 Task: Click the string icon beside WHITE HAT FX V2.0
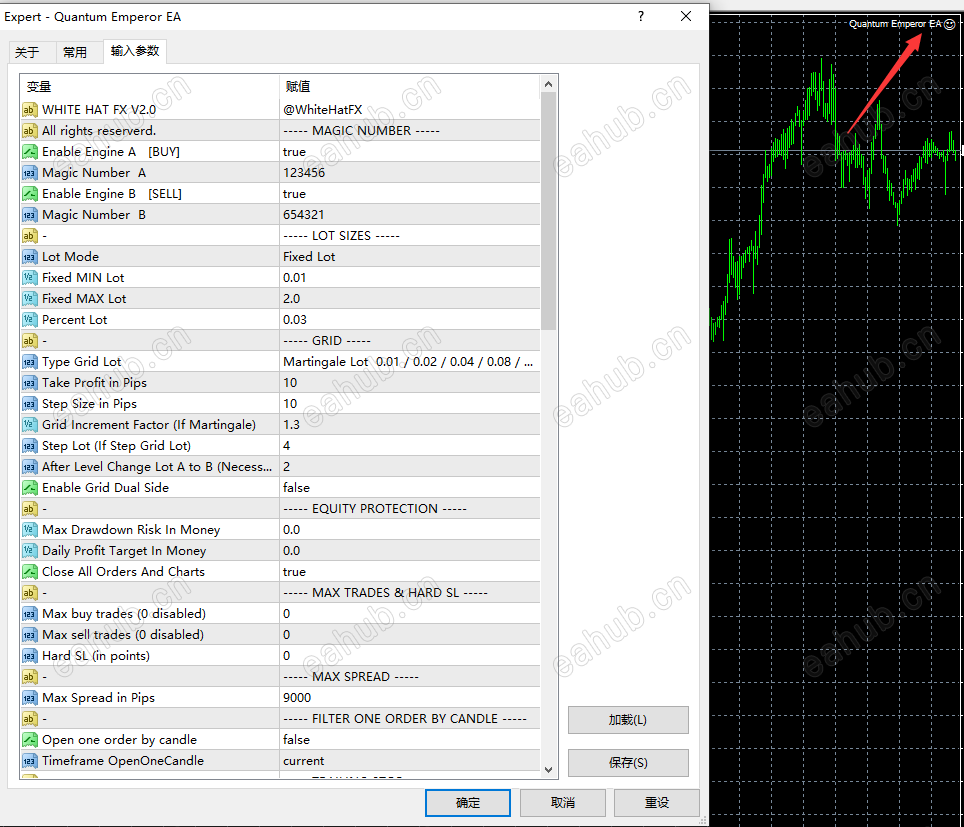(x=30, y=110)
